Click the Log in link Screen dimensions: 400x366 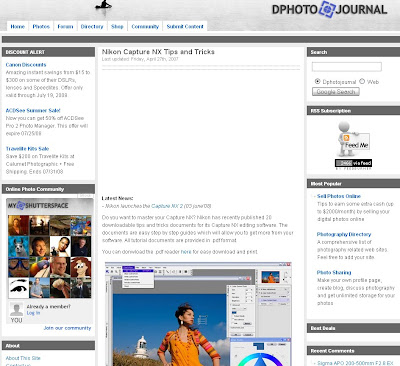point(33,313)
